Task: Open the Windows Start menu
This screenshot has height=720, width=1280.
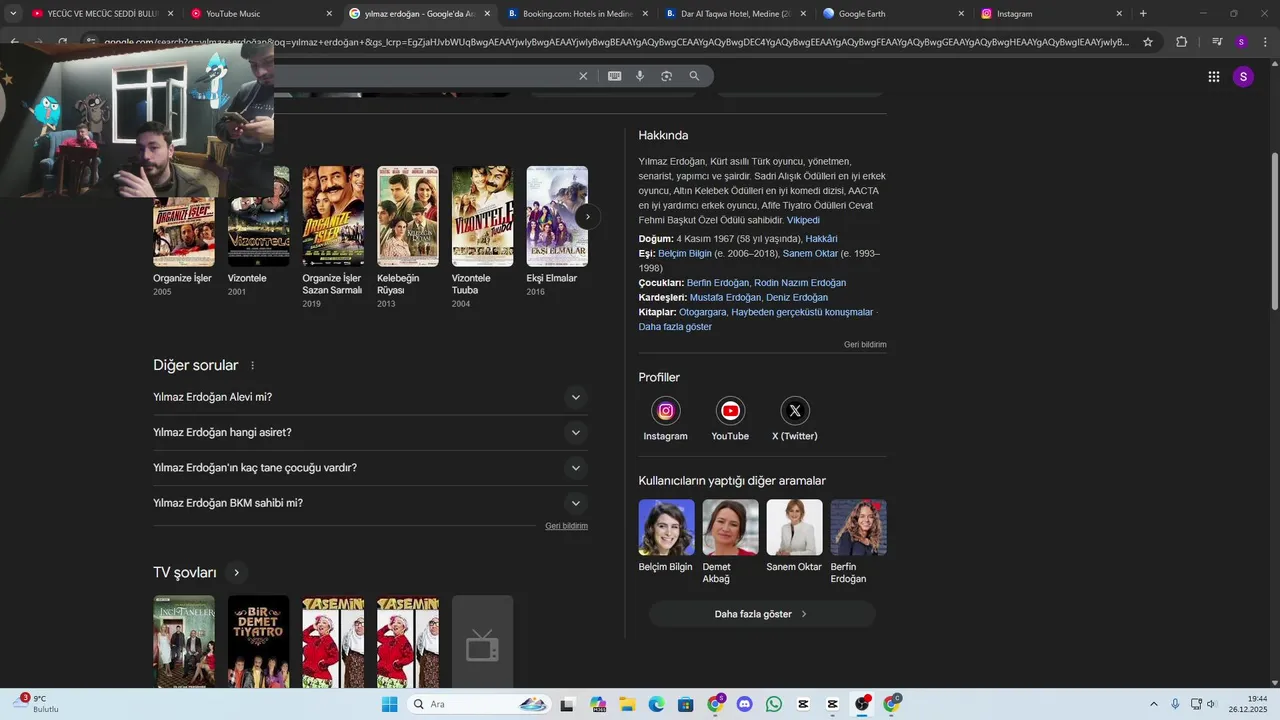Action: (x=389, y=704)
